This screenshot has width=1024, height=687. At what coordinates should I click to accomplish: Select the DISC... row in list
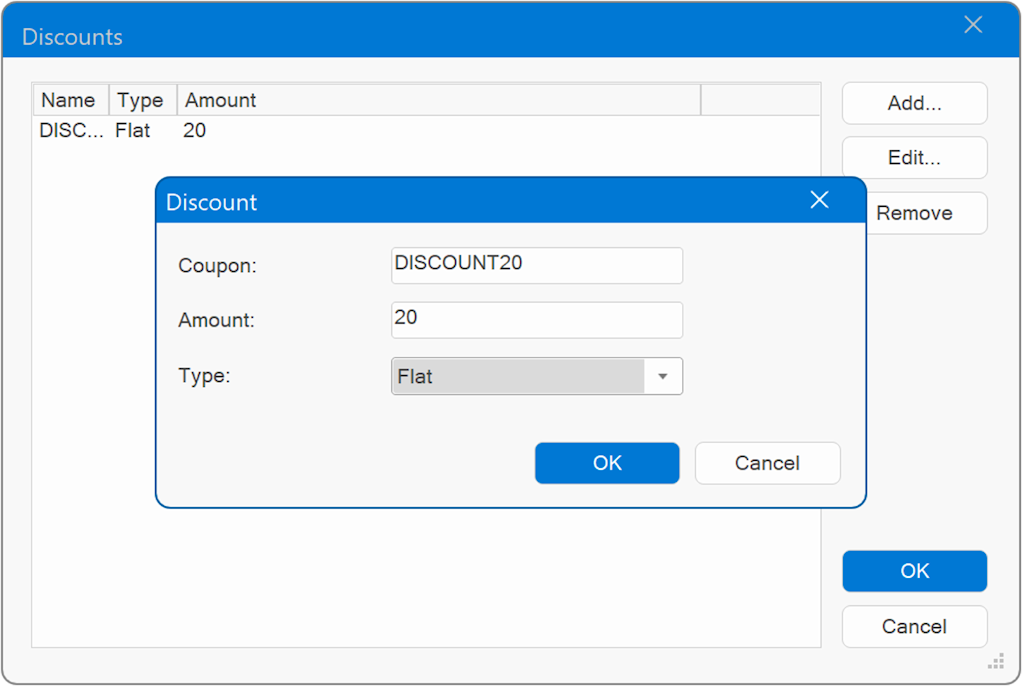(x=70, y=130)
